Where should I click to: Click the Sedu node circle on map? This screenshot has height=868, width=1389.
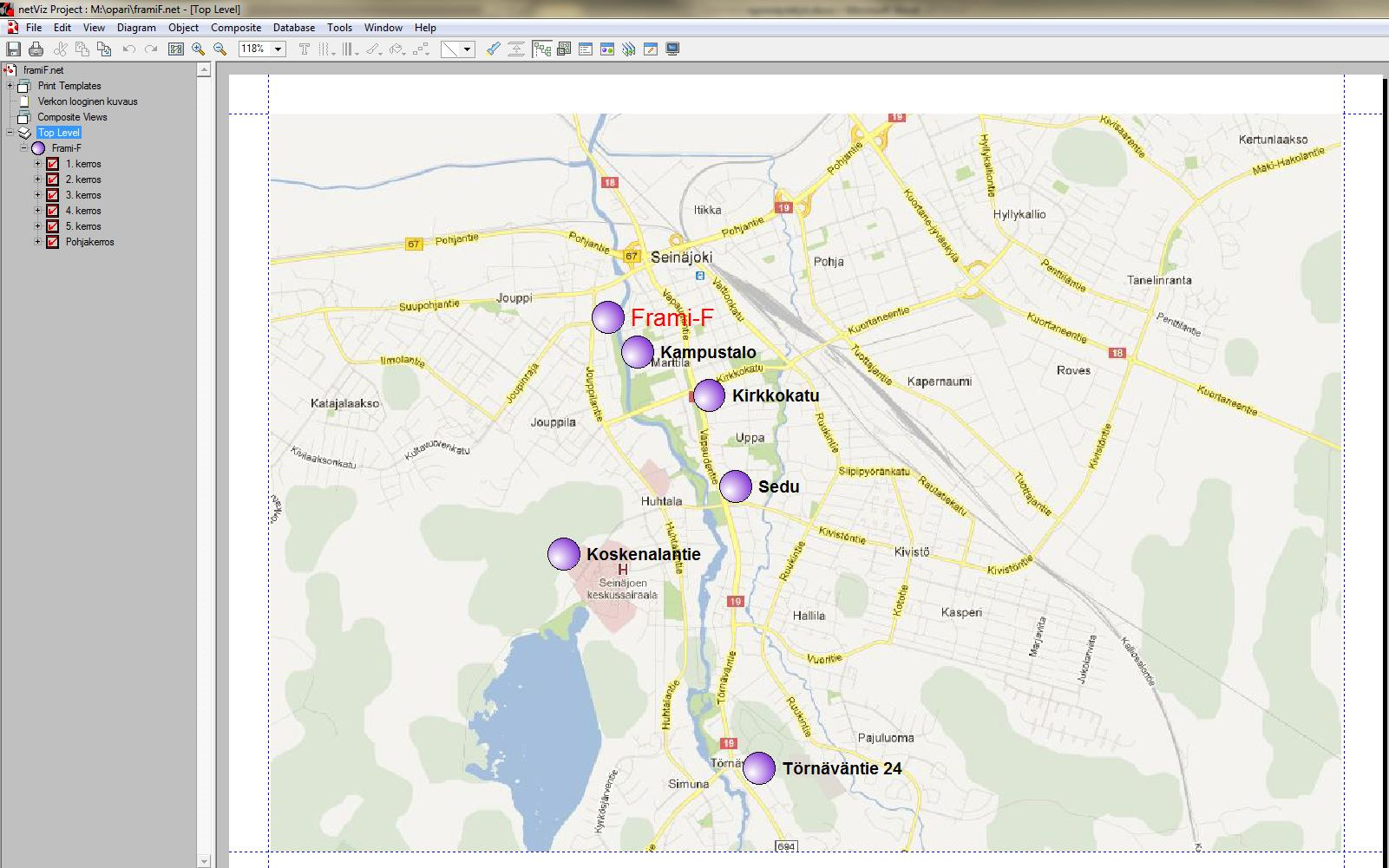[736, 486]
